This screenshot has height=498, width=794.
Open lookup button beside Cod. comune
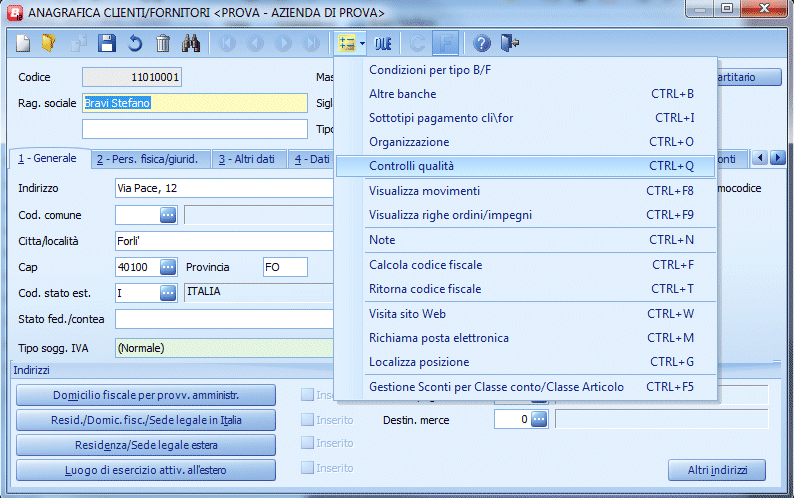click(168, 215)
